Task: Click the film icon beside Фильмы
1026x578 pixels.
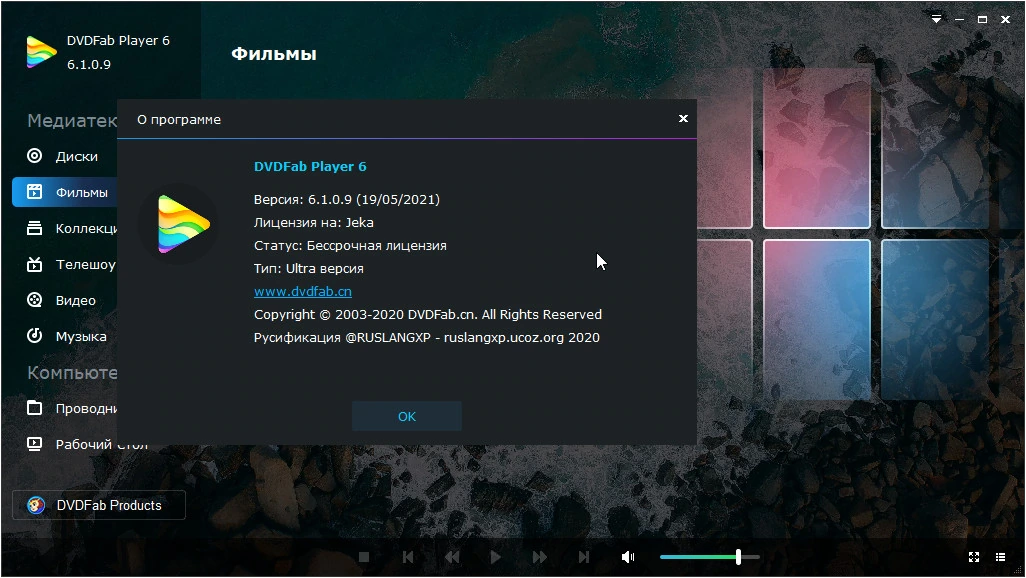Action: coord(34,192)
